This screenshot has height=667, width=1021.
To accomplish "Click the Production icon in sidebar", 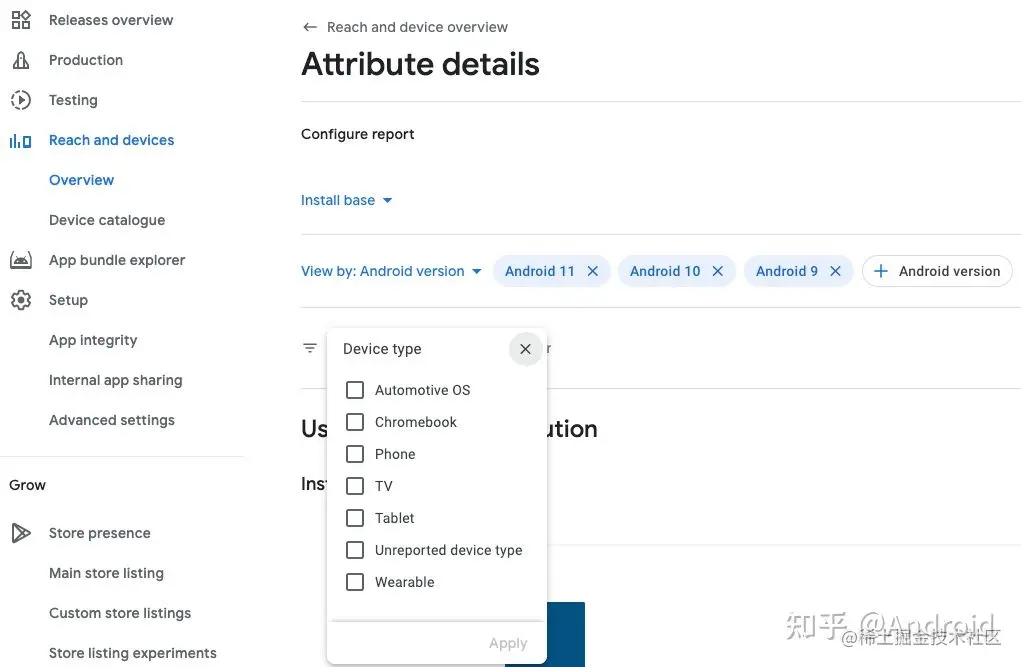I will coord(21,60).
